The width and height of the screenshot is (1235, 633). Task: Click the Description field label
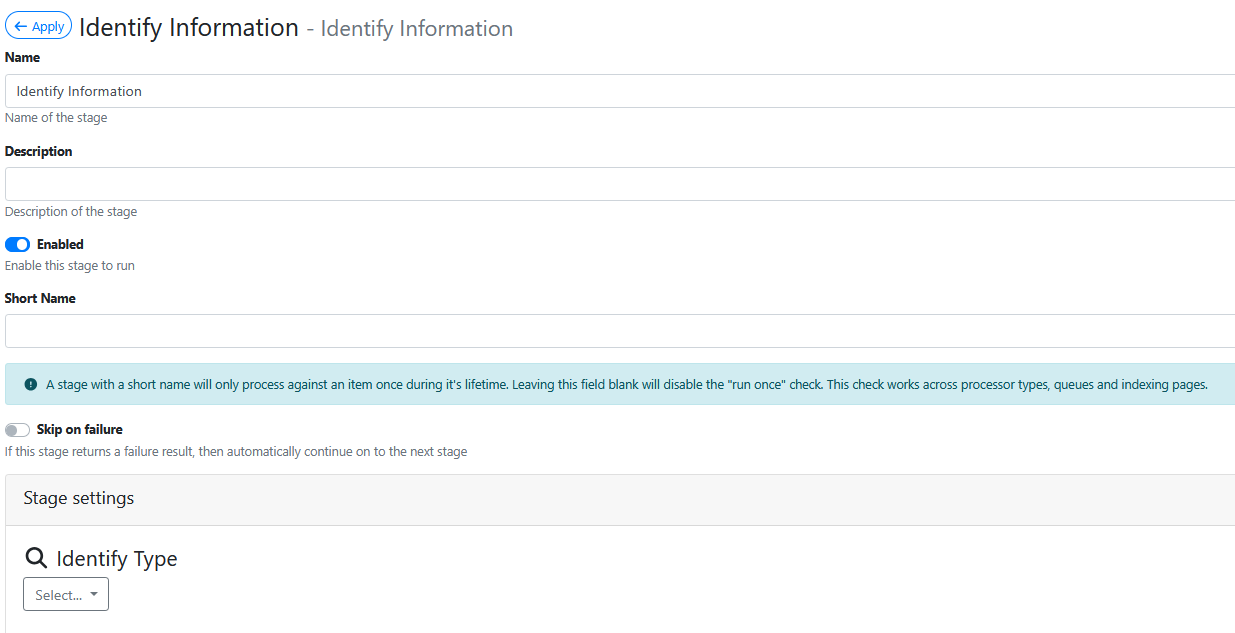pyautogui.click(x=39, y=151)
